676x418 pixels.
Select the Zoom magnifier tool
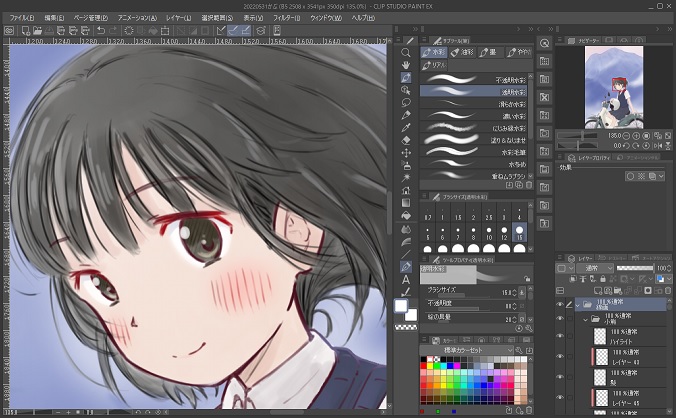pos(406,53)
